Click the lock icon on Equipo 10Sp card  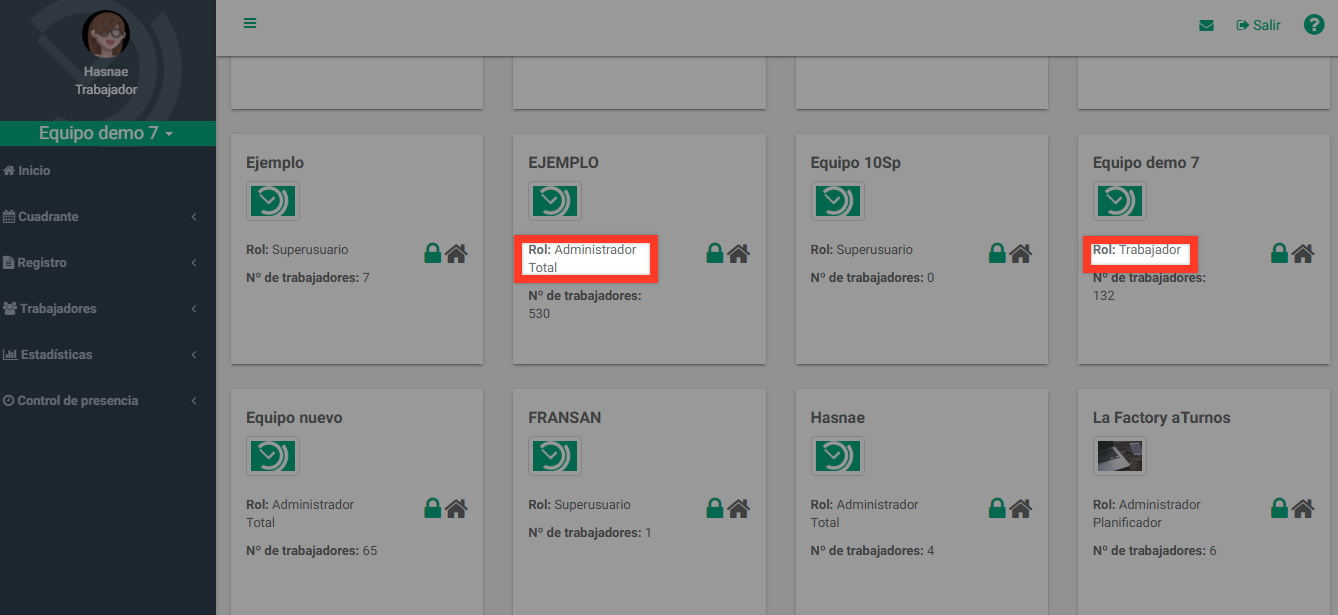pyautogui.click(x=997, y=253)
